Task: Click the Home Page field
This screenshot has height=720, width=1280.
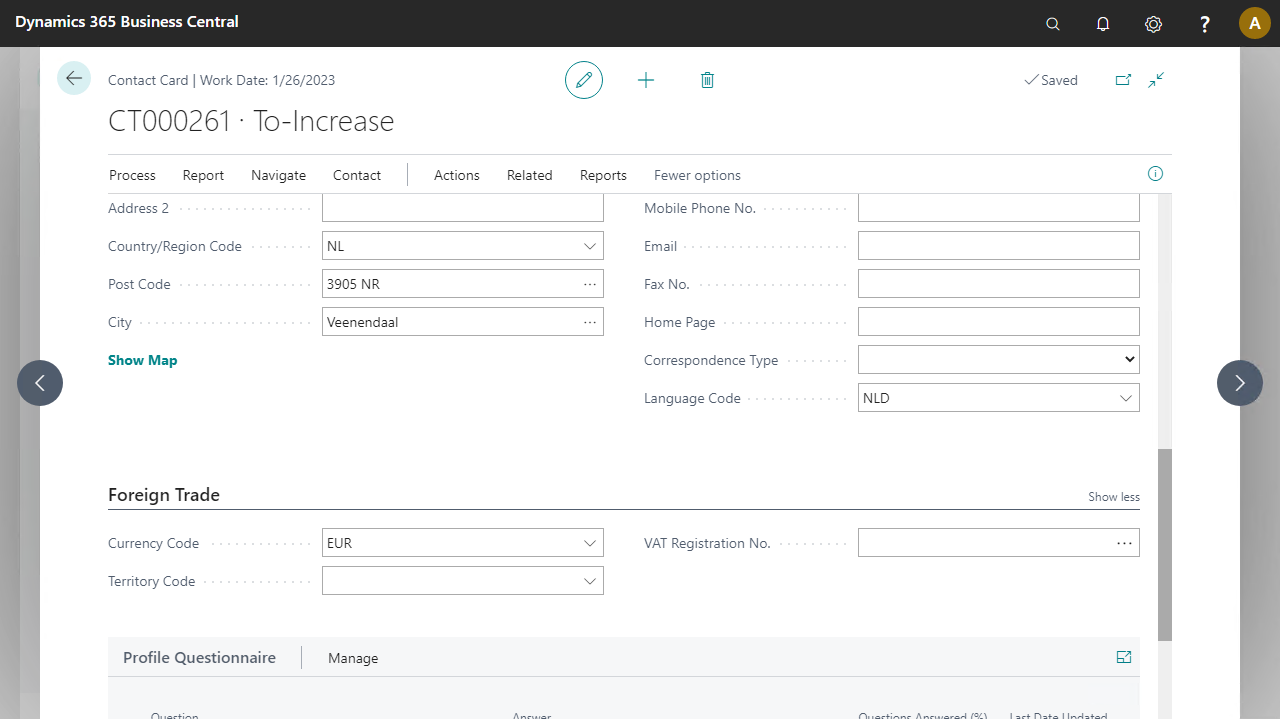Action: [x=999, y=322]
